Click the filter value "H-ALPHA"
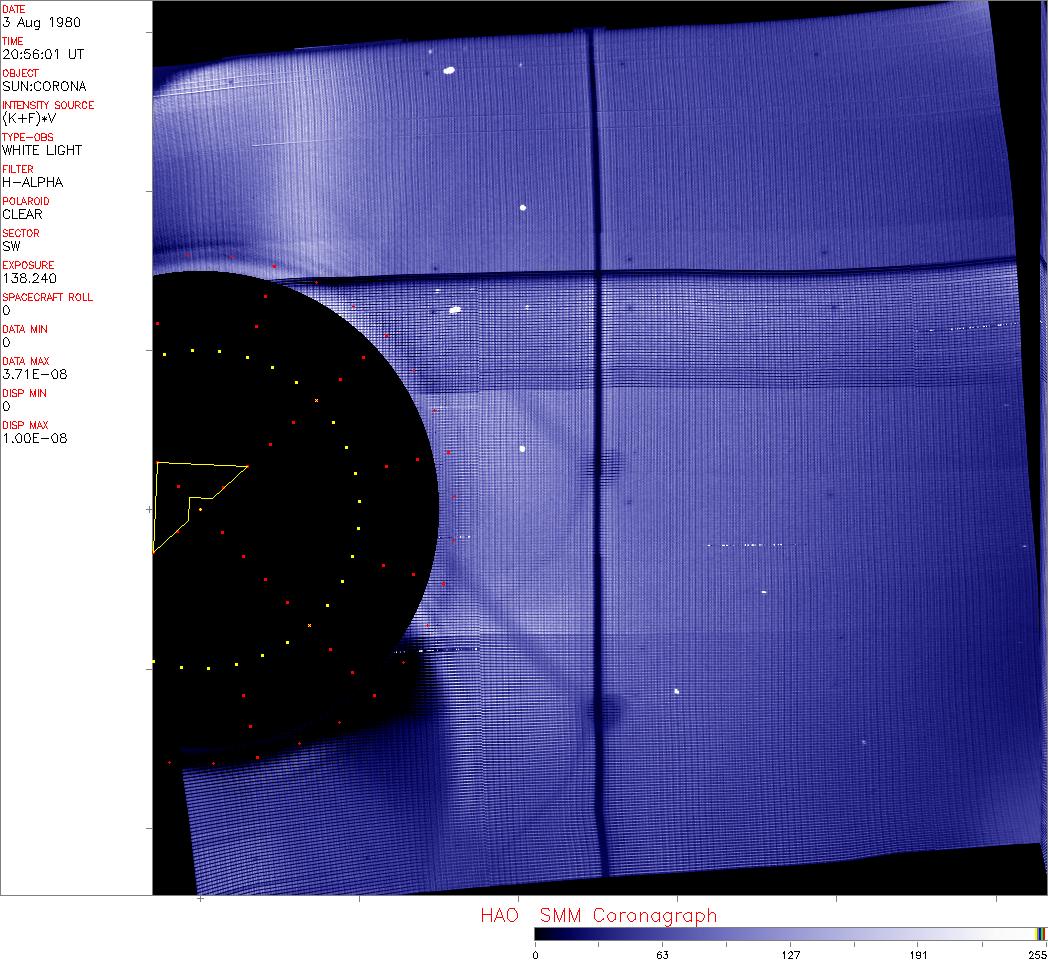 click(x=32, y=182)
